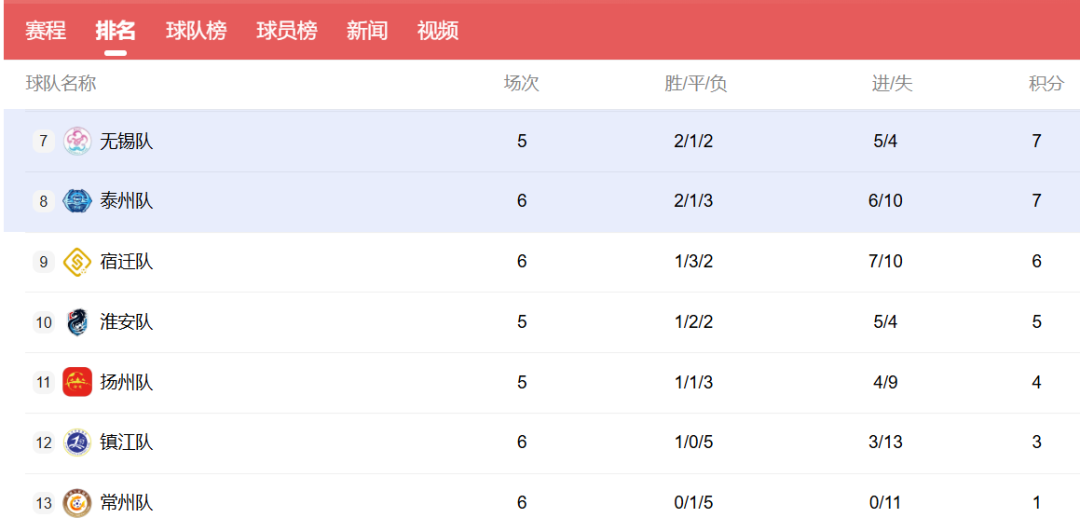The height and width of the screenshot is (531, 1080).
Task: Click the 进/失 column header
Action: [x=892, y=83]
